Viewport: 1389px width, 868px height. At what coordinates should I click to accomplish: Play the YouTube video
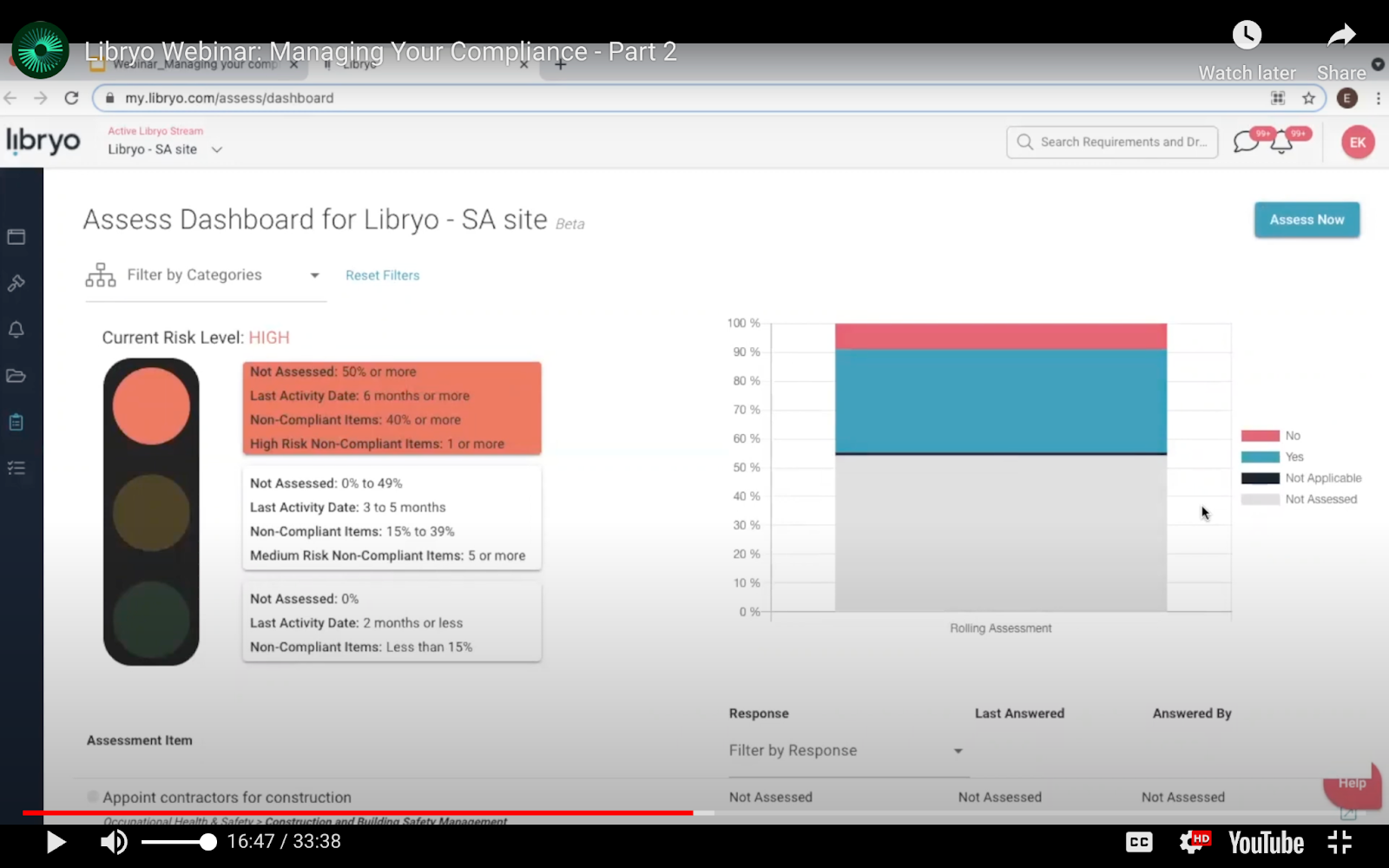point(56,842)
